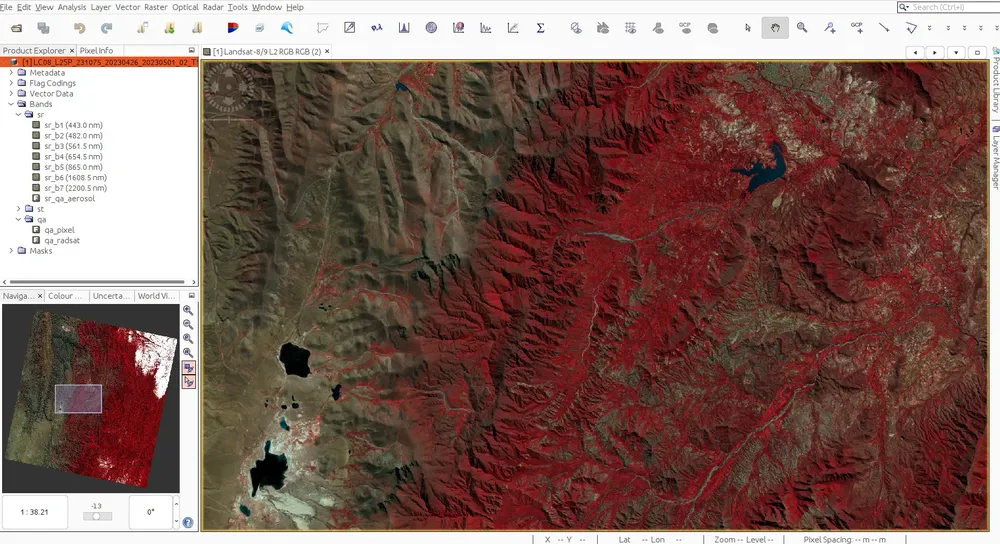Click the Undo arrow icon
Screen dimensions: 1000x544
(x=80, y=28)
